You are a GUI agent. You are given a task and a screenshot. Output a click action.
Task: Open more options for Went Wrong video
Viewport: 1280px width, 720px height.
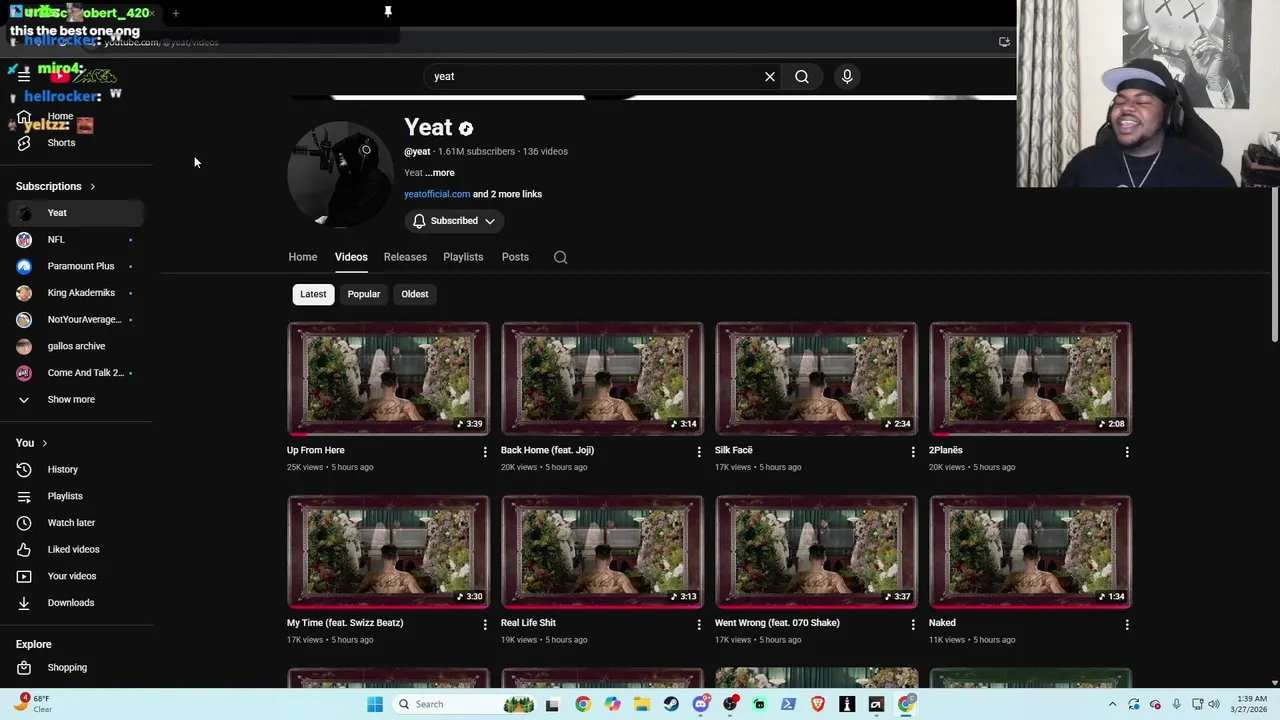tap(913, 624)
